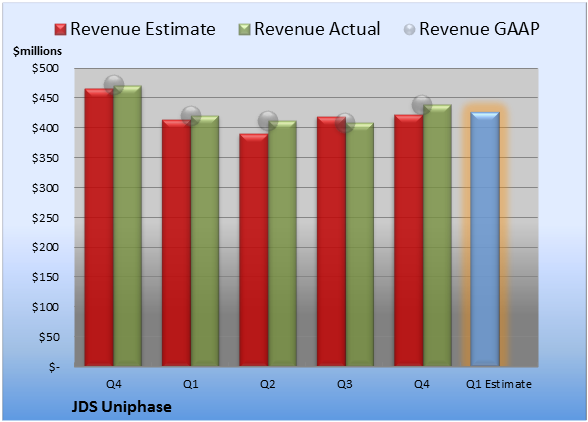Select the red Q2 revenue estimate bar
This screenshot has height=422, width=588.
[x=254, y=250]
